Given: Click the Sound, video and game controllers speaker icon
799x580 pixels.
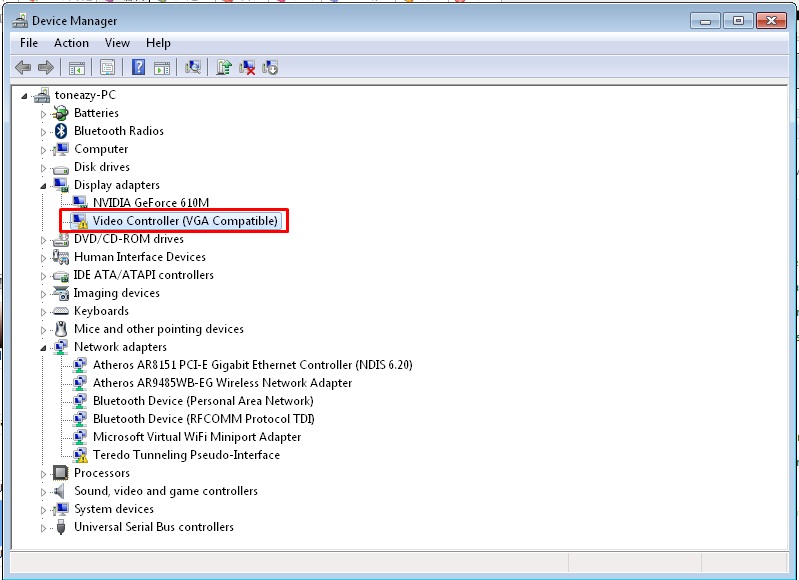Looking at the screenshot, I should tap(60, 491).
